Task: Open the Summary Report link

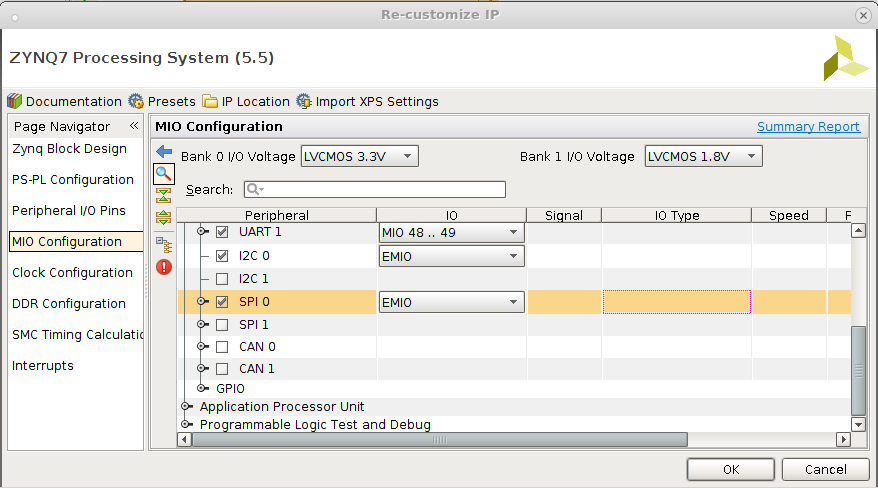Action: 808,126
